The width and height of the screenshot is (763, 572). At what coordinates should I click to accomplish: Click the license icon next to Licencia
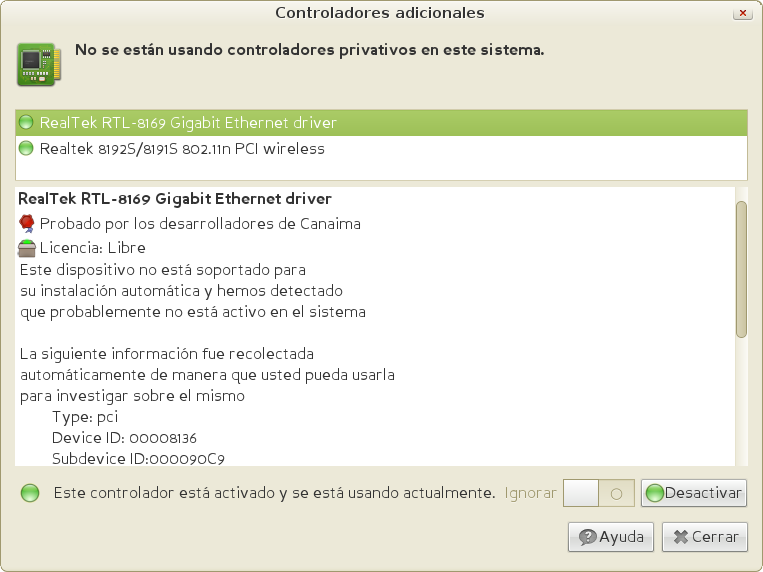click(28, 248)
